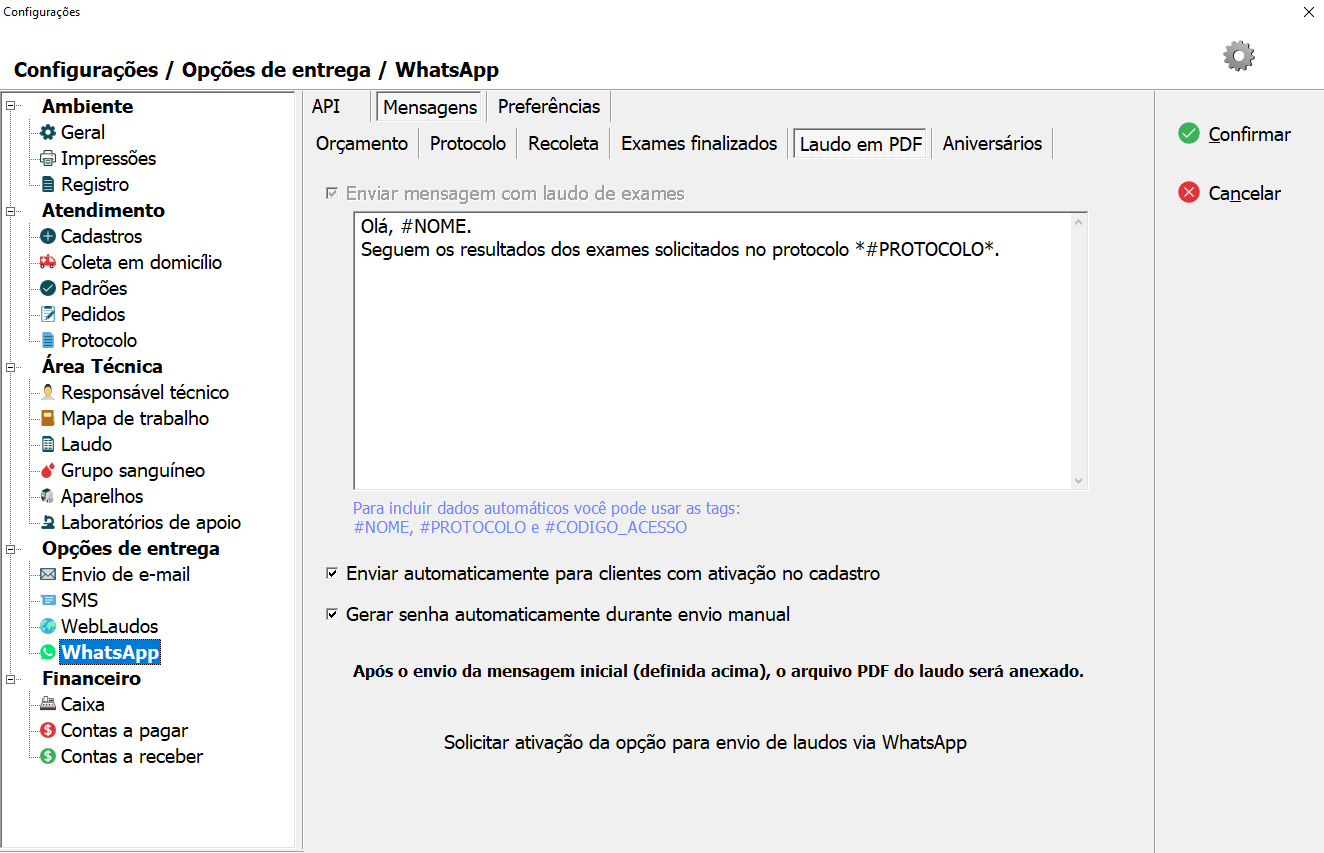The width and height of the screenshot is (1324, 853).
Task: Click the Laudo report icon in tree
Action: (48, 444)
